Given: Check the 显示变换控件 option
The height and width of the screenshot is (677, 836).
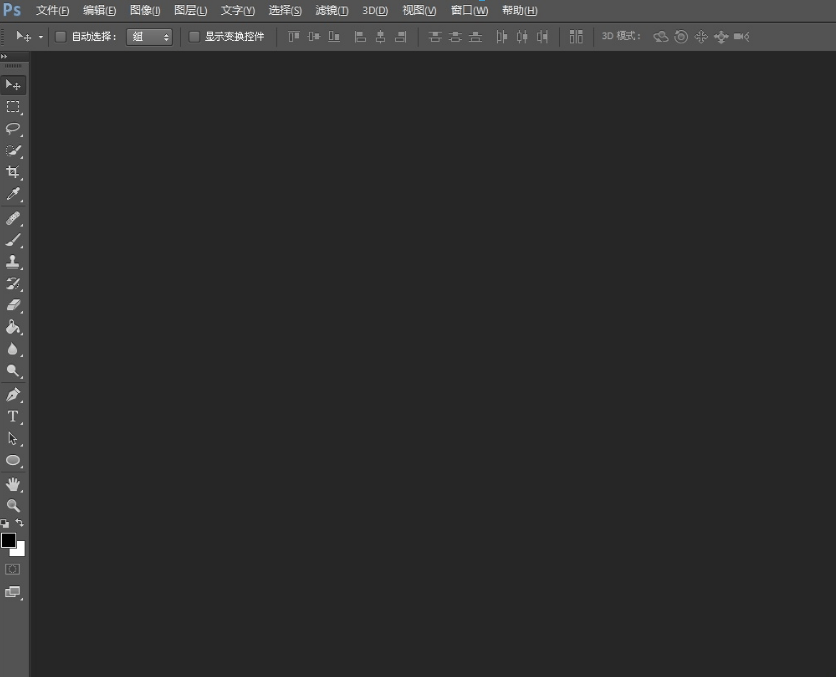Looking at the screenshot, I should pyautogui.click(x=195, y=37).
